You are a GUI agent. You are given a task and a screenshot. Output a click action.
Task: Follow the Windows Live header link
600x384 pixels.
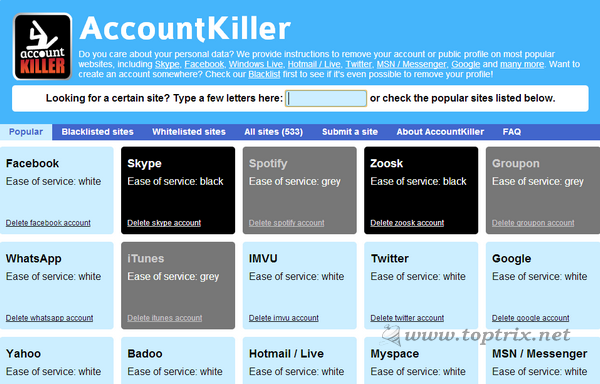pyautogui.click(x=256, y=64)
